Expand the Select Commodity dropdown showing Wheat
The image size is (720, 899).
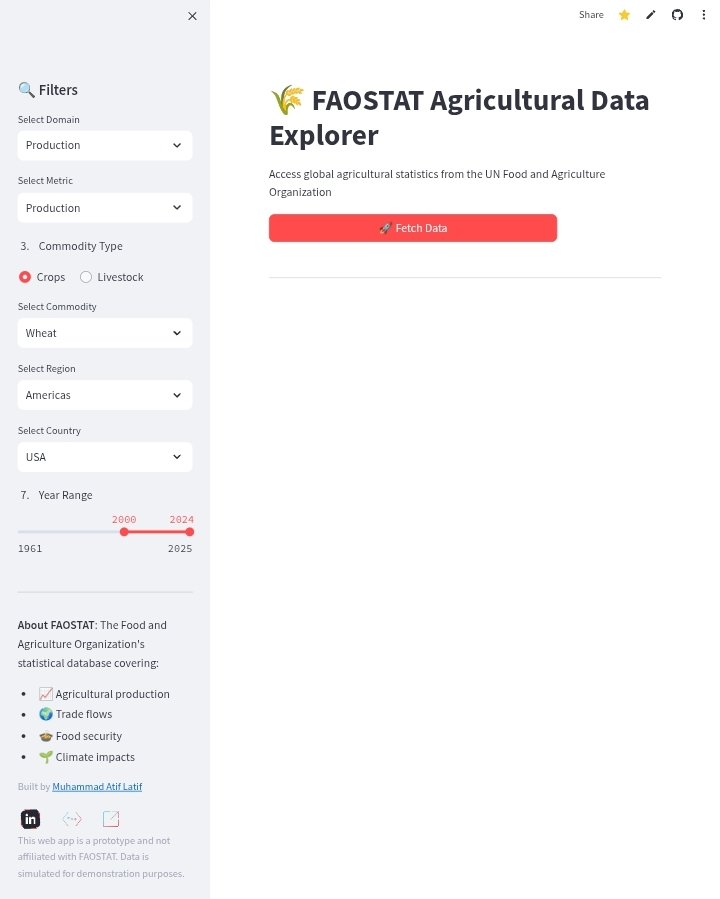click(105, 333)
